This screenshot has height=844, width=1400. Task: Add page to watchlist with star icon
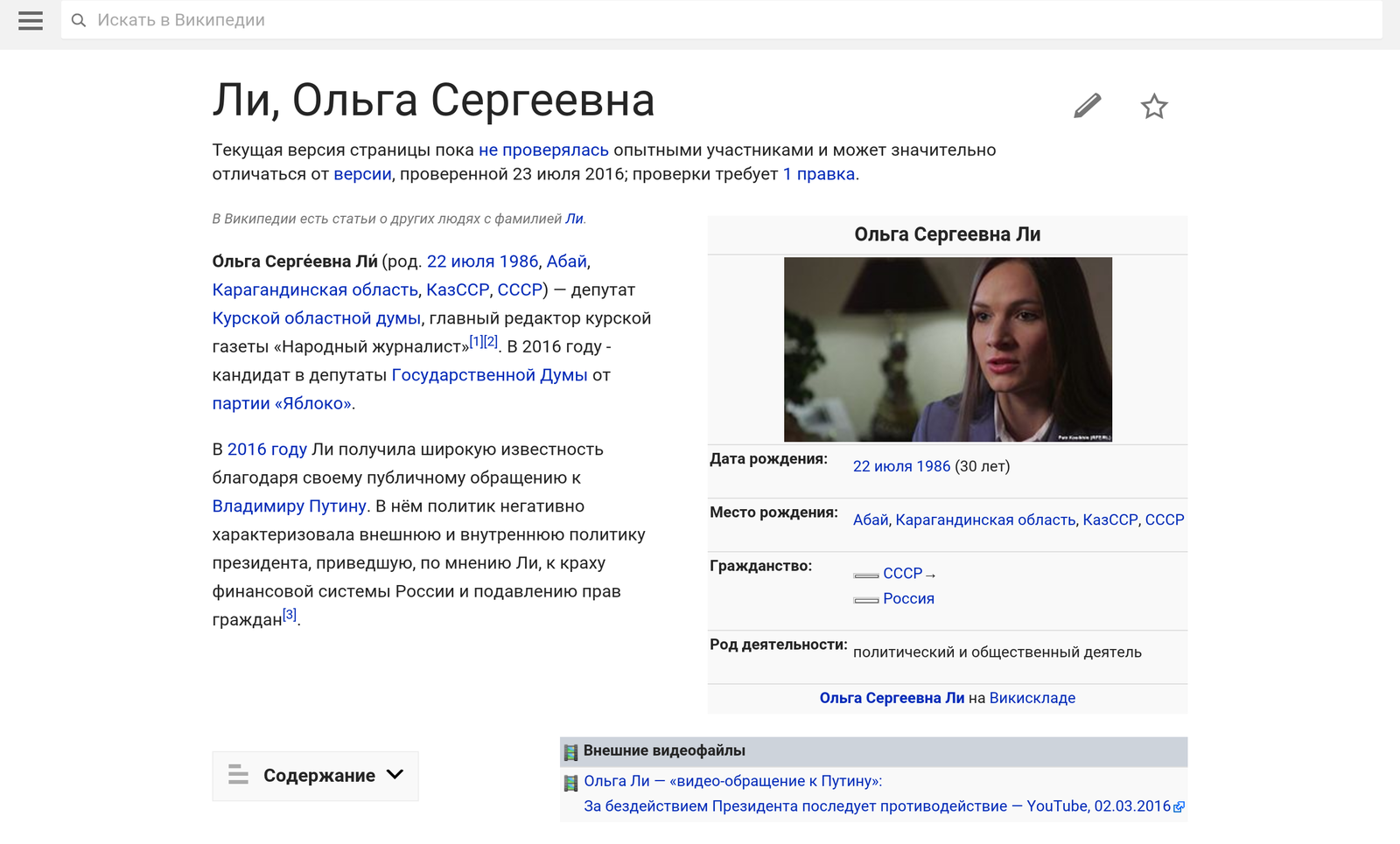pyautogui.click(x=1154, y=107)
